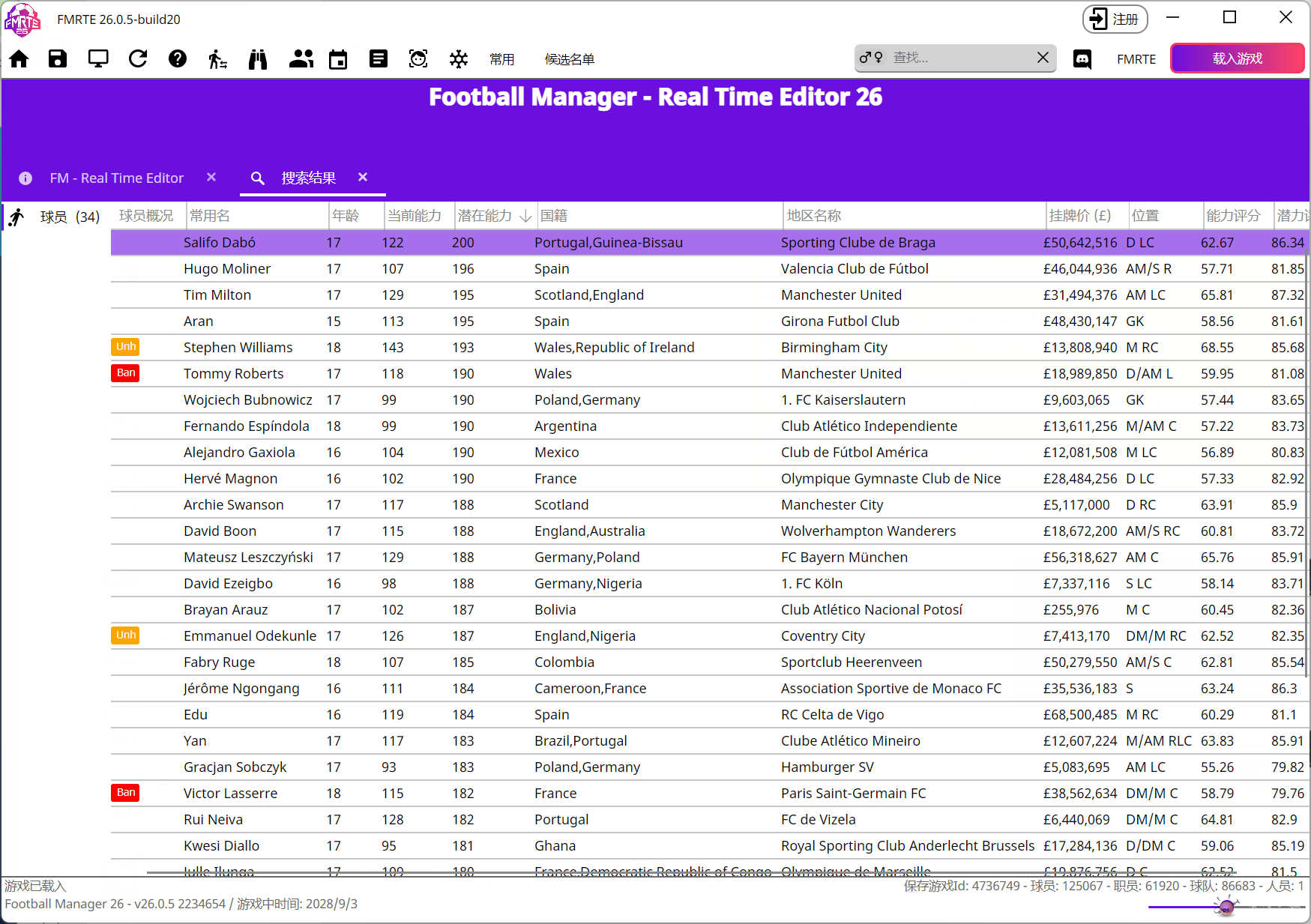Image resolution: width=1311 pixels, height=924 pixels.
Task: Click the gender filter icon in search box
Action: click(871, 58)
